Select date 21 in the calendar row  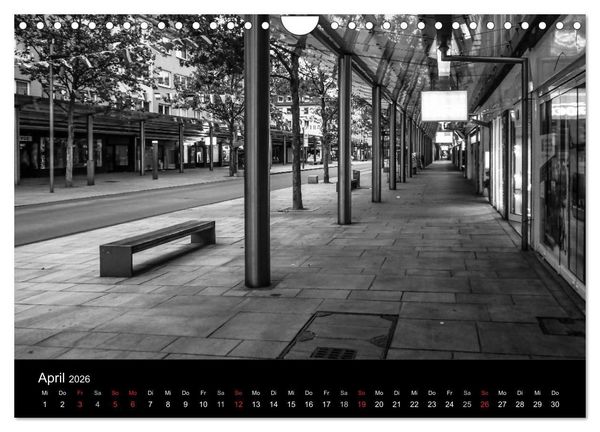click(x=397, y=404)
